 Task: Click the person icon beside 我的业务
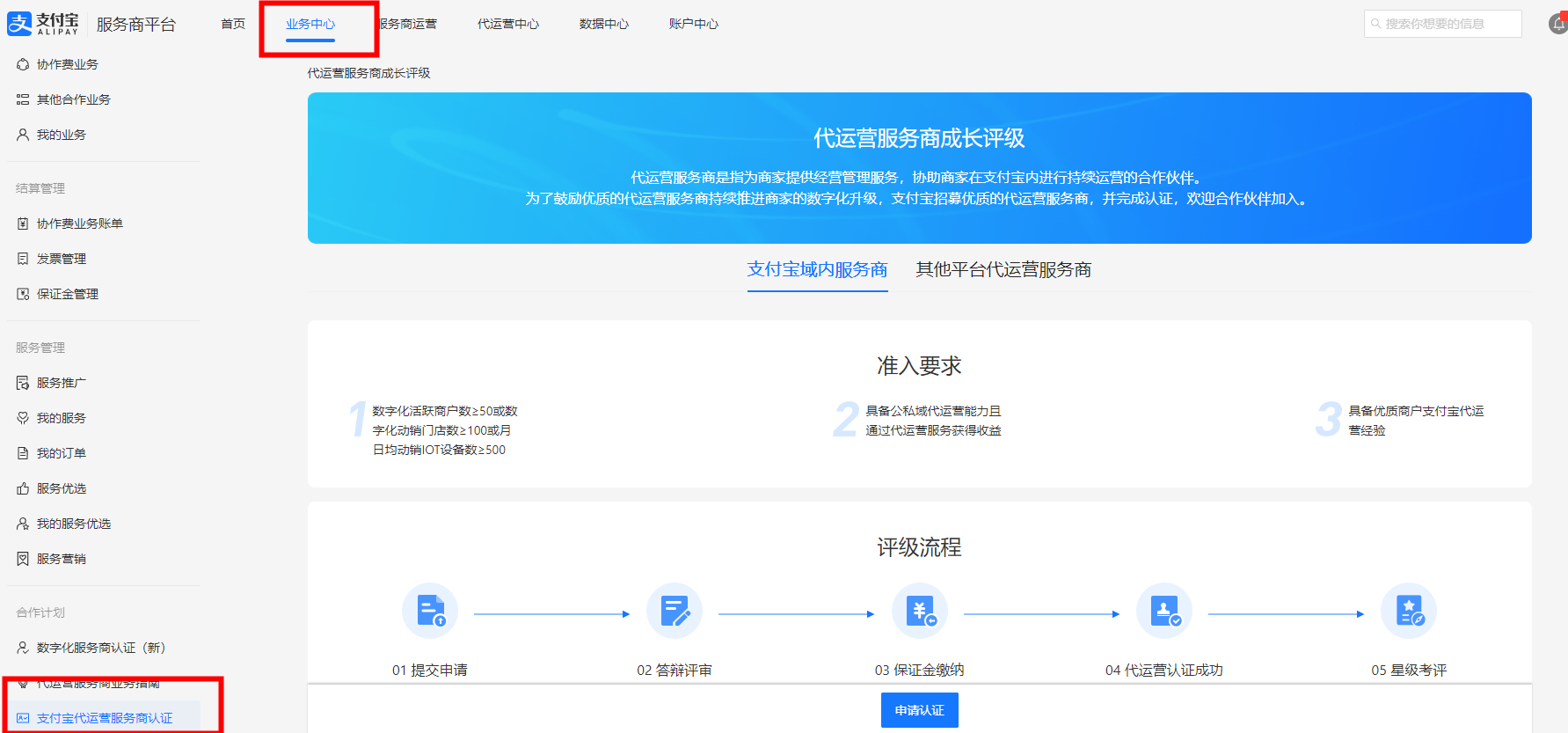(x=23, y=135)
